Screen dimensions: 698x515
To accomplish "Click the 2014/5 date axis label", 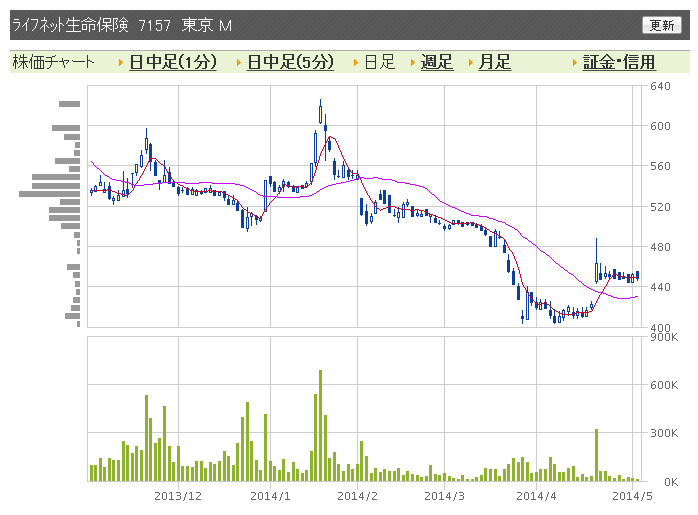I will point(632,496).
